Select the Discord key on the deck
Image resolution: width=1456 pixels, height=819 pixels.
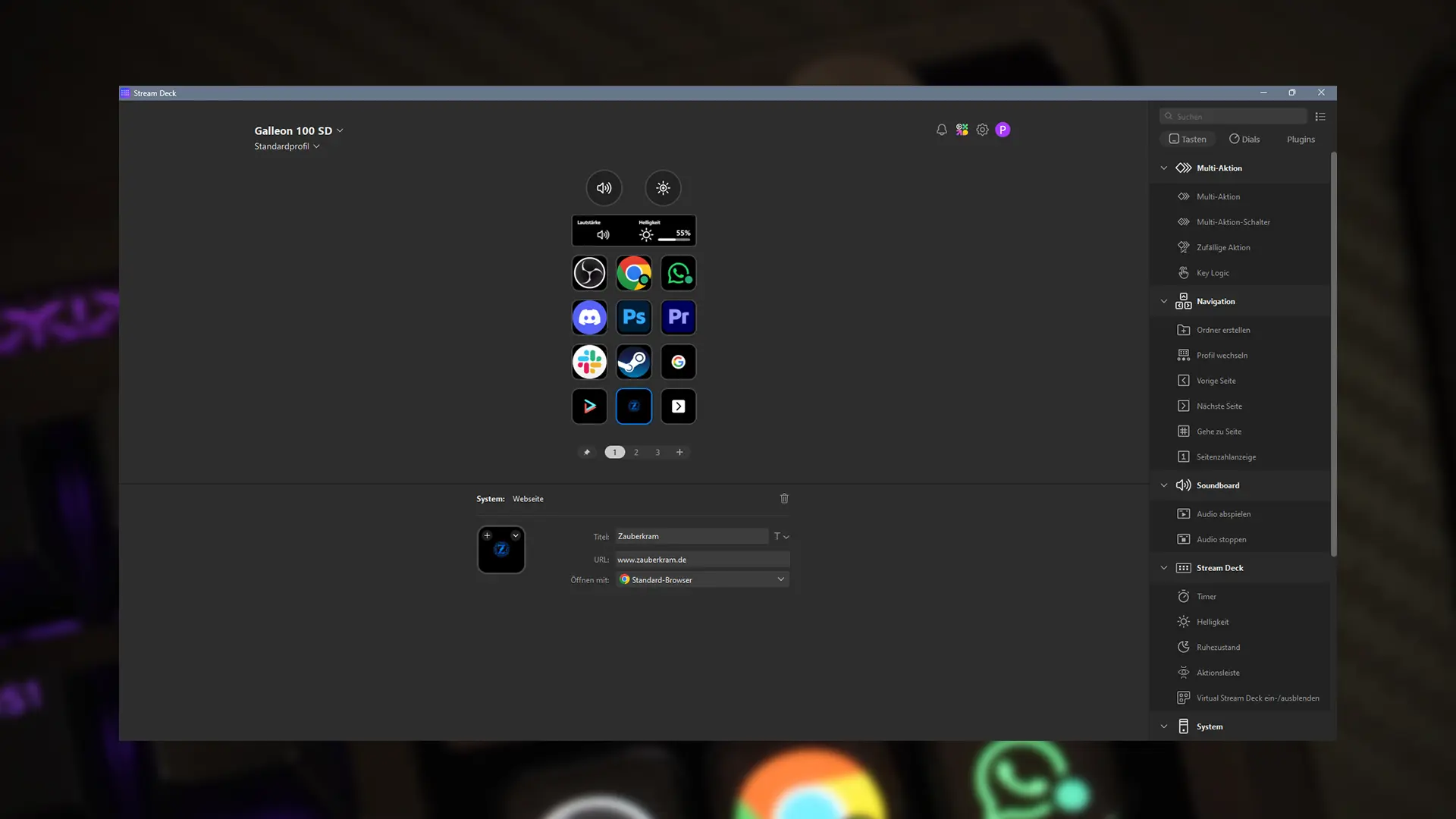[589, 318]
